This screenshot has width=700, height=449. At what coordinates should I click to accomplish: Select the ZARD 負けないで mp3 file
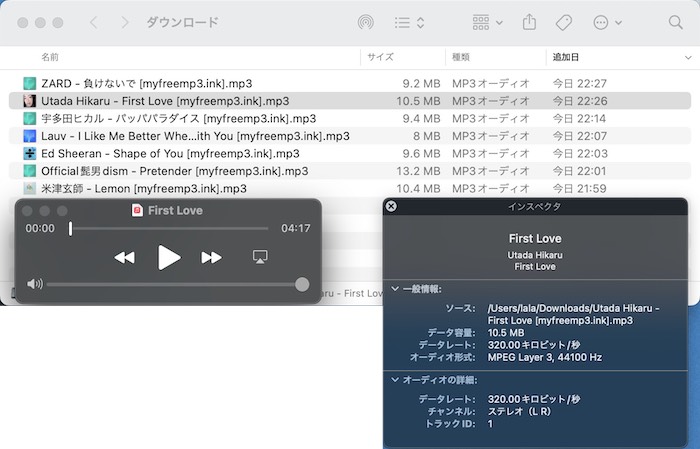[350, 83]
